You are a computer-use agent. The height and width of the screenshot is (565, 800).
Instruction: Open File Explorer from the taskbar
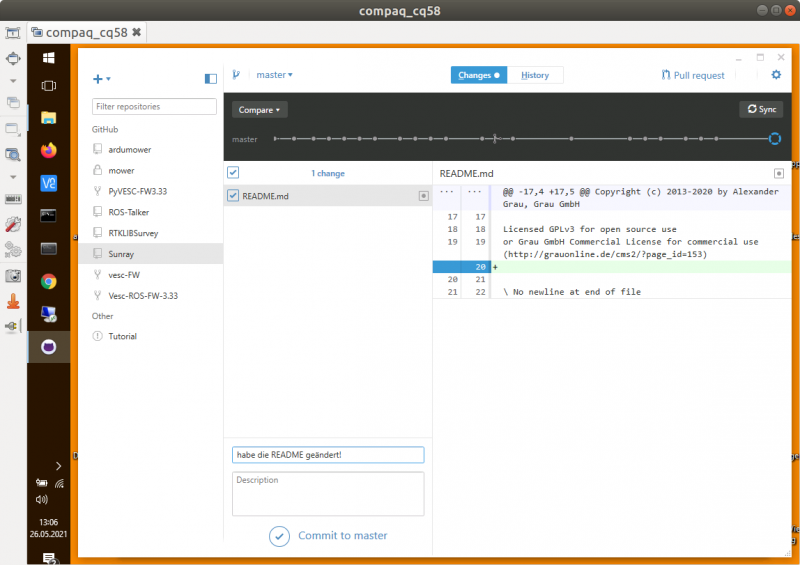click(48, 118)
